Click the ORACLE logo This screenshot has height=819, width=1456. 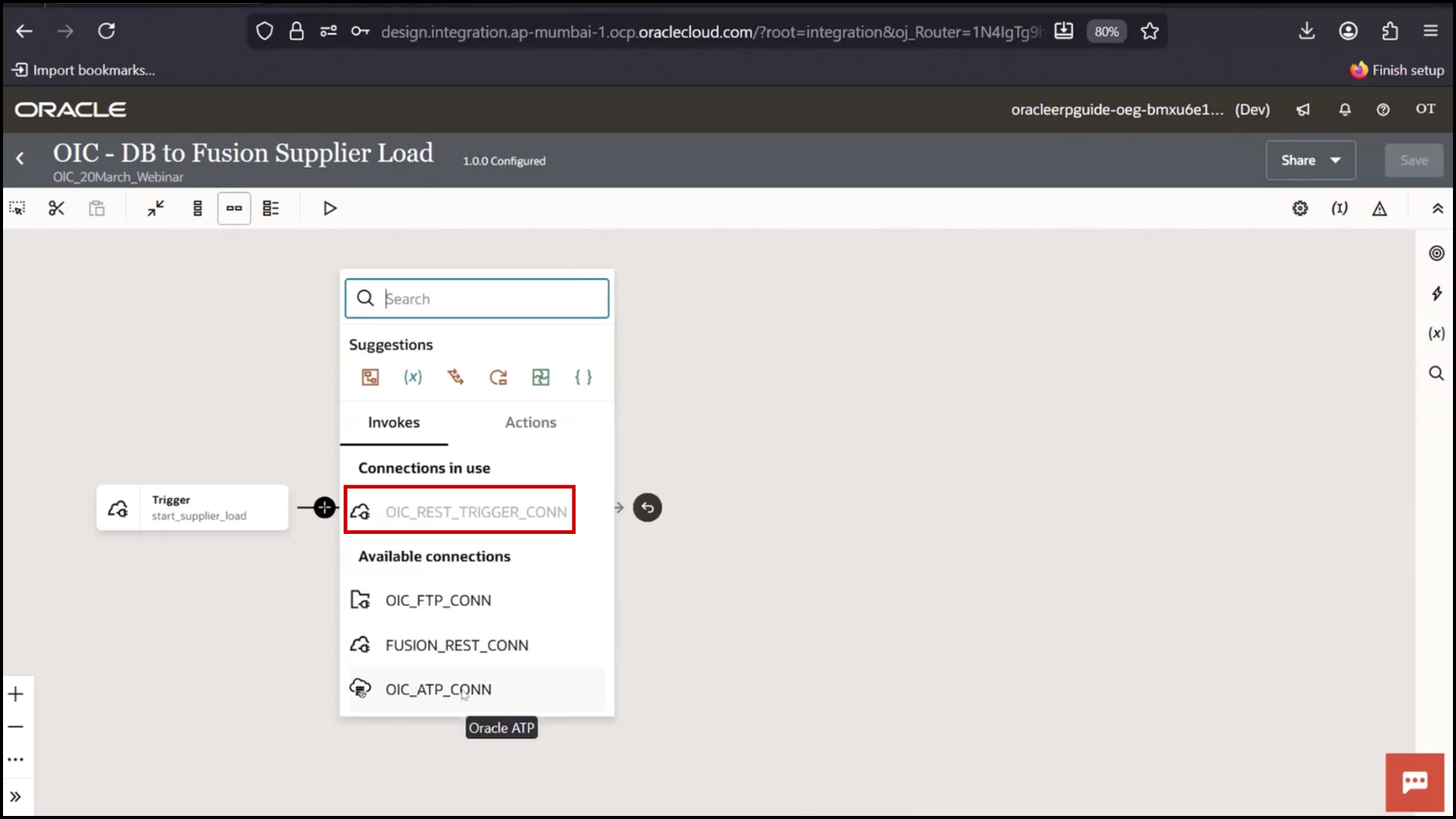click(x=71, y=109)
